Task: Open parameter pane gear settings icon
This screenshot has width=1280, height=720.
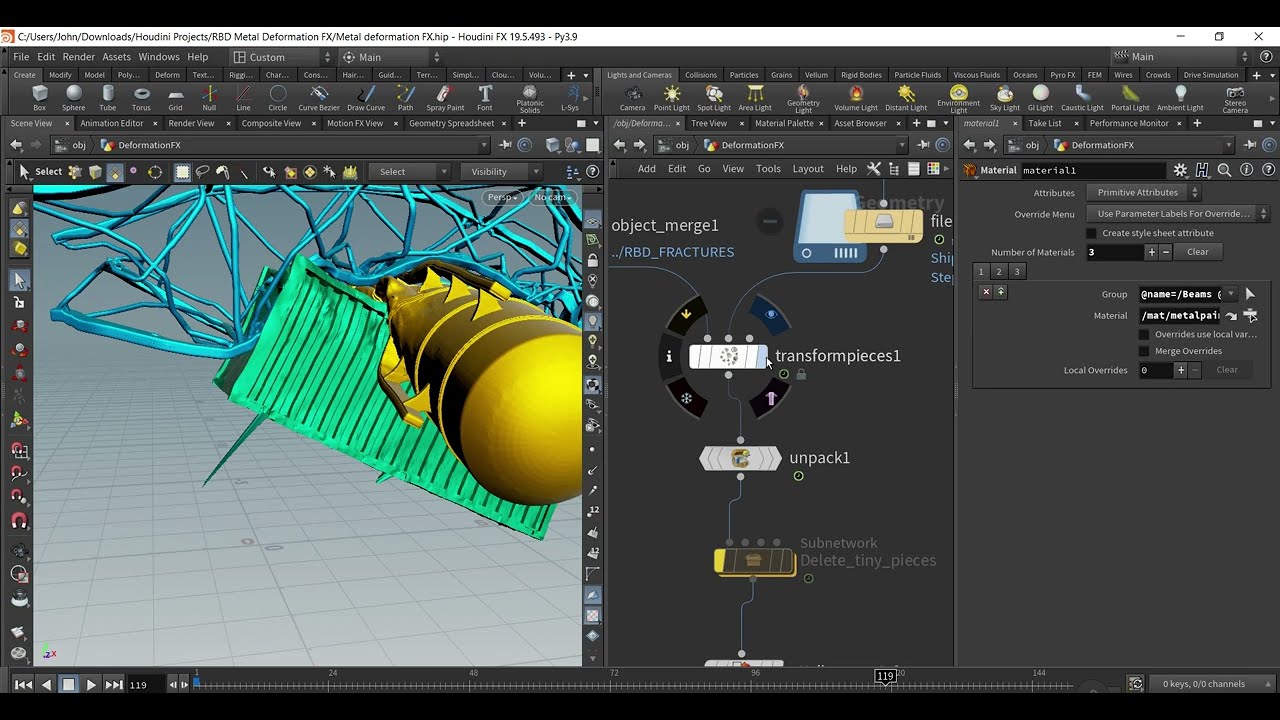Action: (x=1180, y=170)
